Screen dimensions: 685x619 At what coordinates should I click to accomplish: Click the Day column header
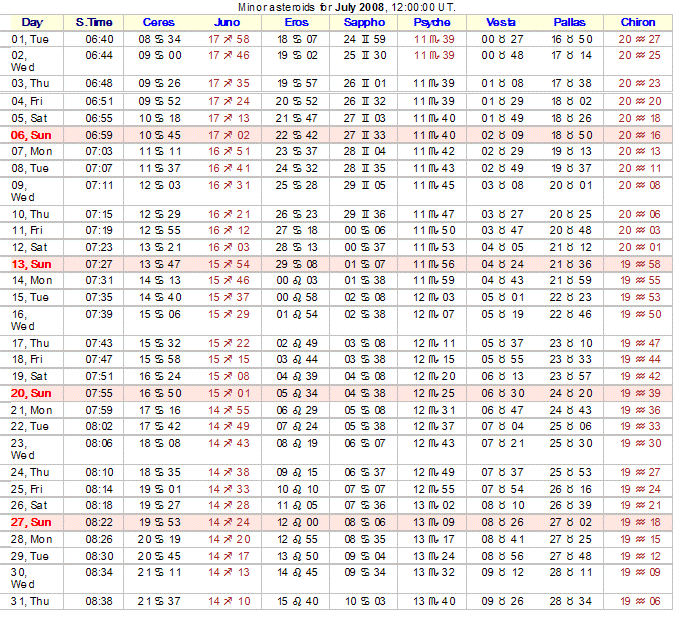(x=32, y=22)
